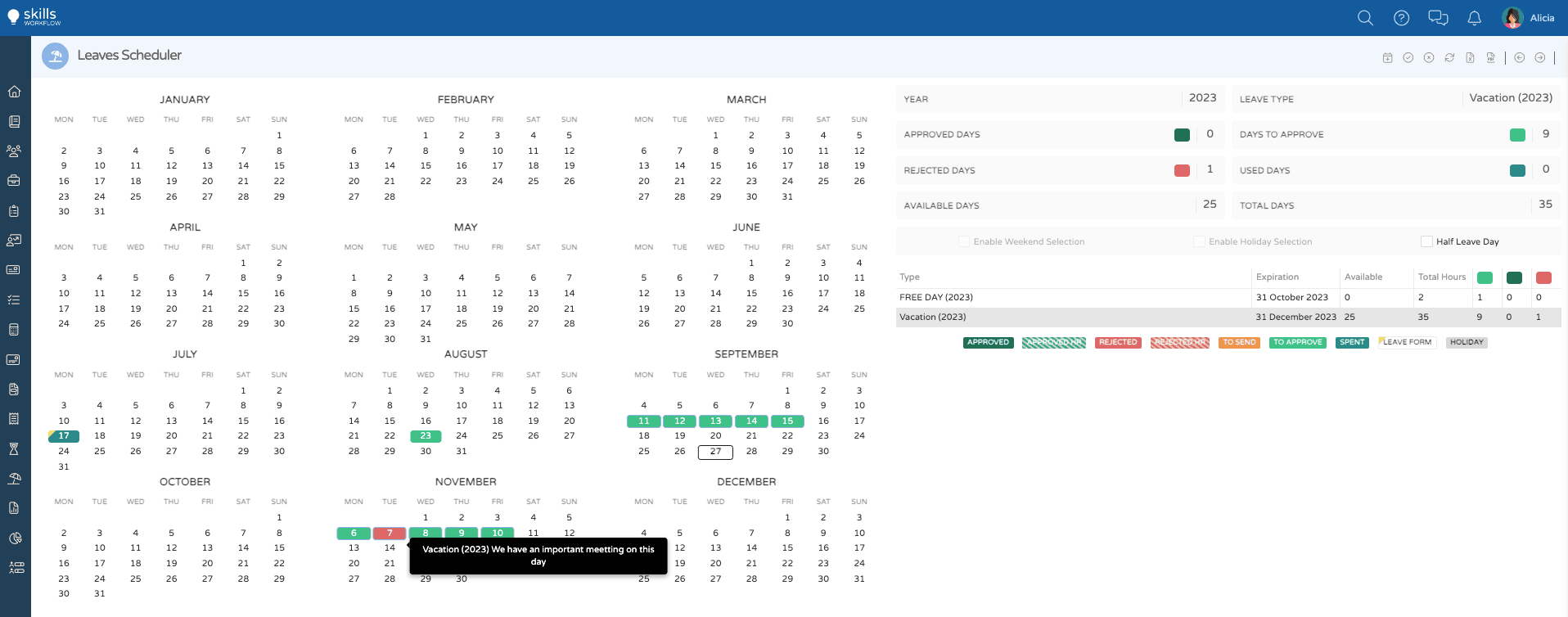This screenshot has width=1568, height=617.
Task: Open the Alicia user profile menu
Action: click(1528, 18)
